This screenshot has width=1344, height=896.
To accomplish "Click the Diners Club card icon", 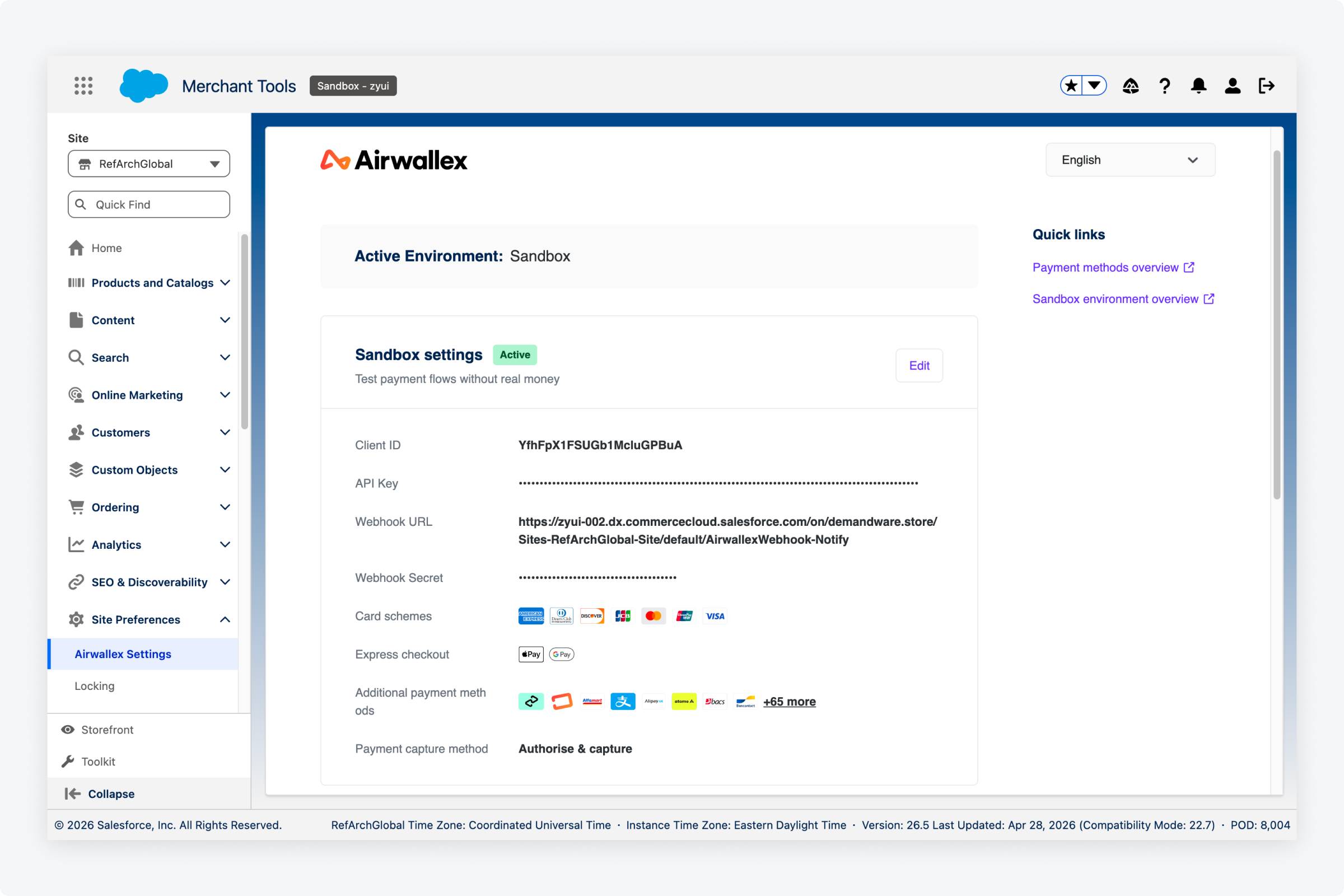I will tap(561, 616).
